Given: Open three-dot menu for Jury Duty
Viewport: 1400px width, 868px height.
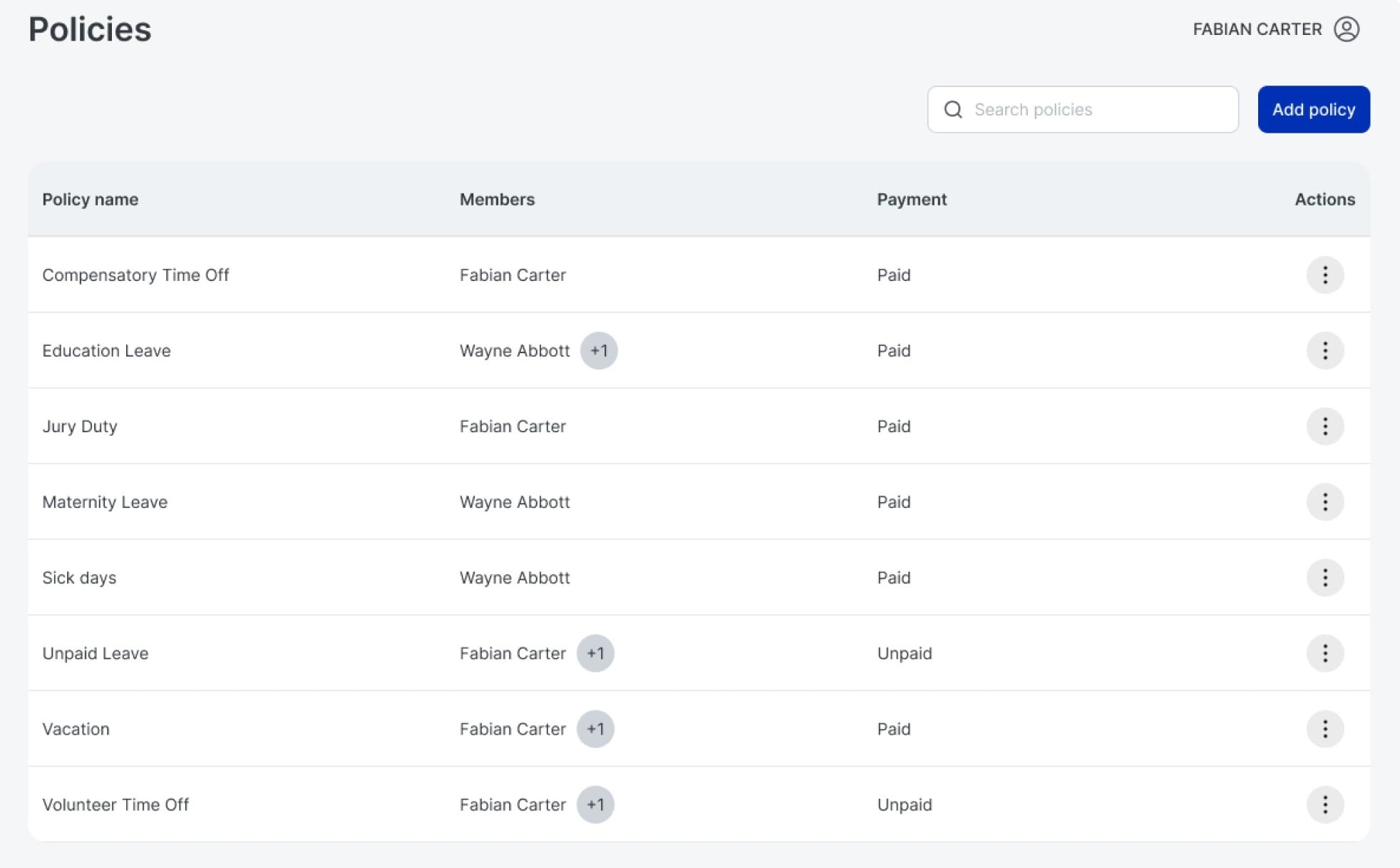Looking at the screenshot, I should tap(1324, 426).
